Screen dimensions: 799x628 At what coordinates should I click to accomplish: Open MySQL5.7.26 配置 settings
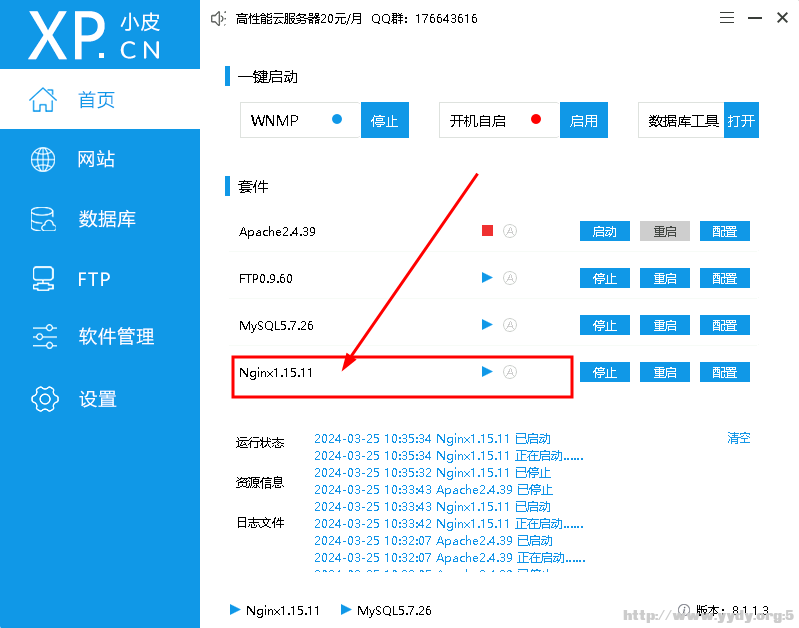[725, 325]
